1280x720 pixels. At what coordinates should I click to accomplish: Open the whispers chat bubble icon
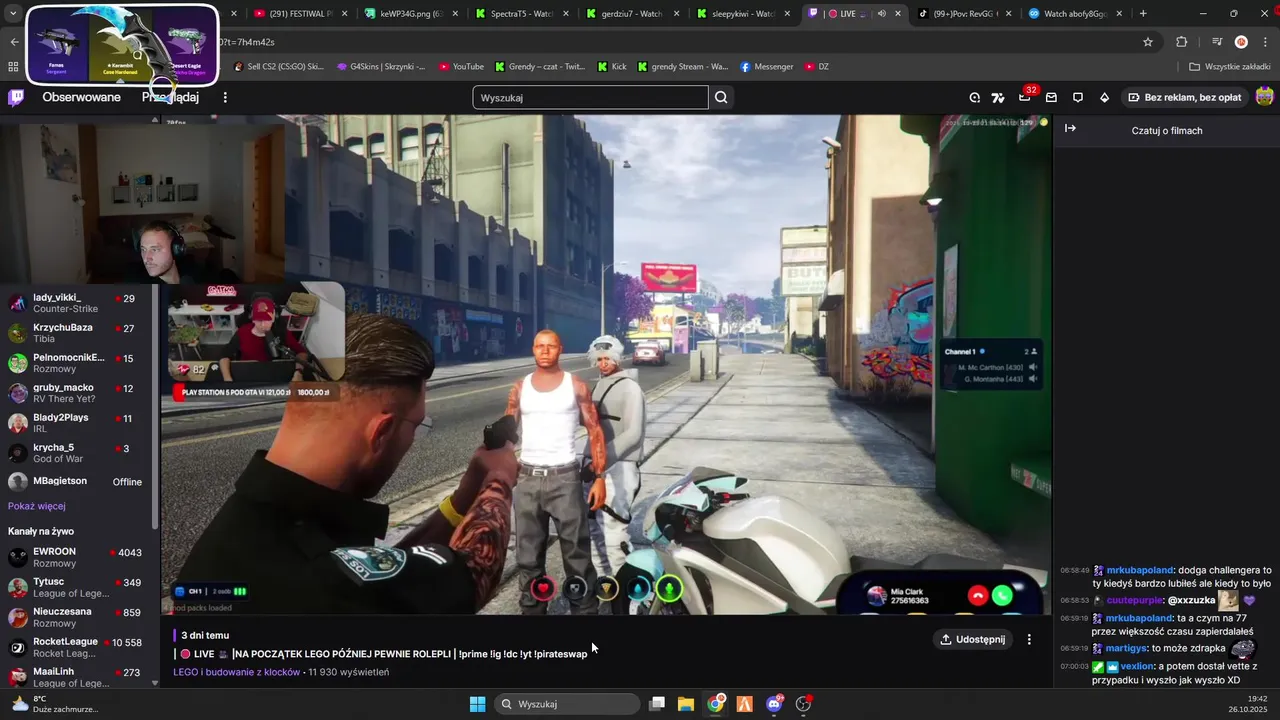click(1078, 97)
